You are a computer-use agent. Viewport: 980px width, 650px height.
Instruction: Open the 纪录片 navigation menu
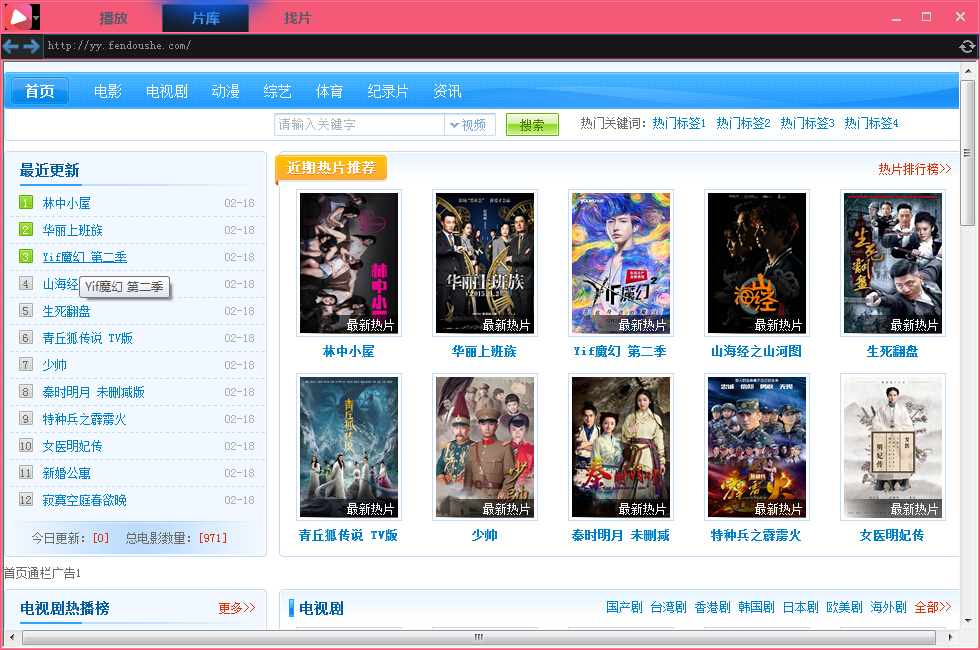388,91
